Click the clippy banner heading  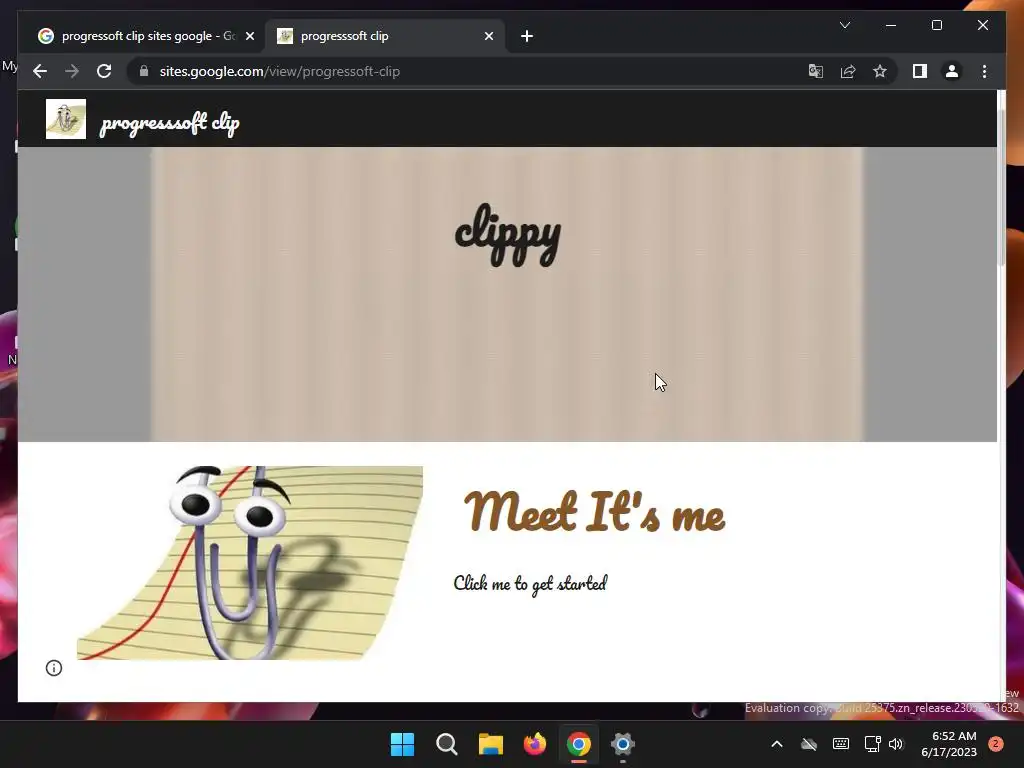(x=507, y=235)
